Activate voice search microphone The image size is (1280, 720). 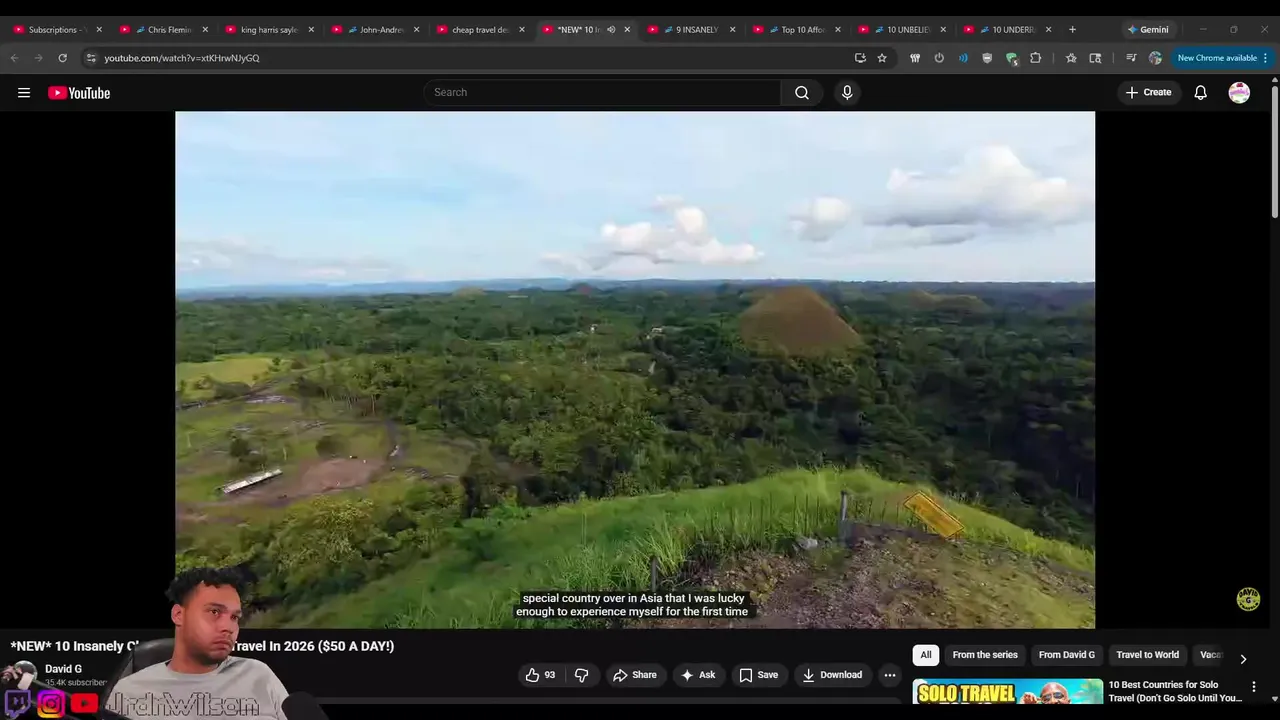pos(847,93)
